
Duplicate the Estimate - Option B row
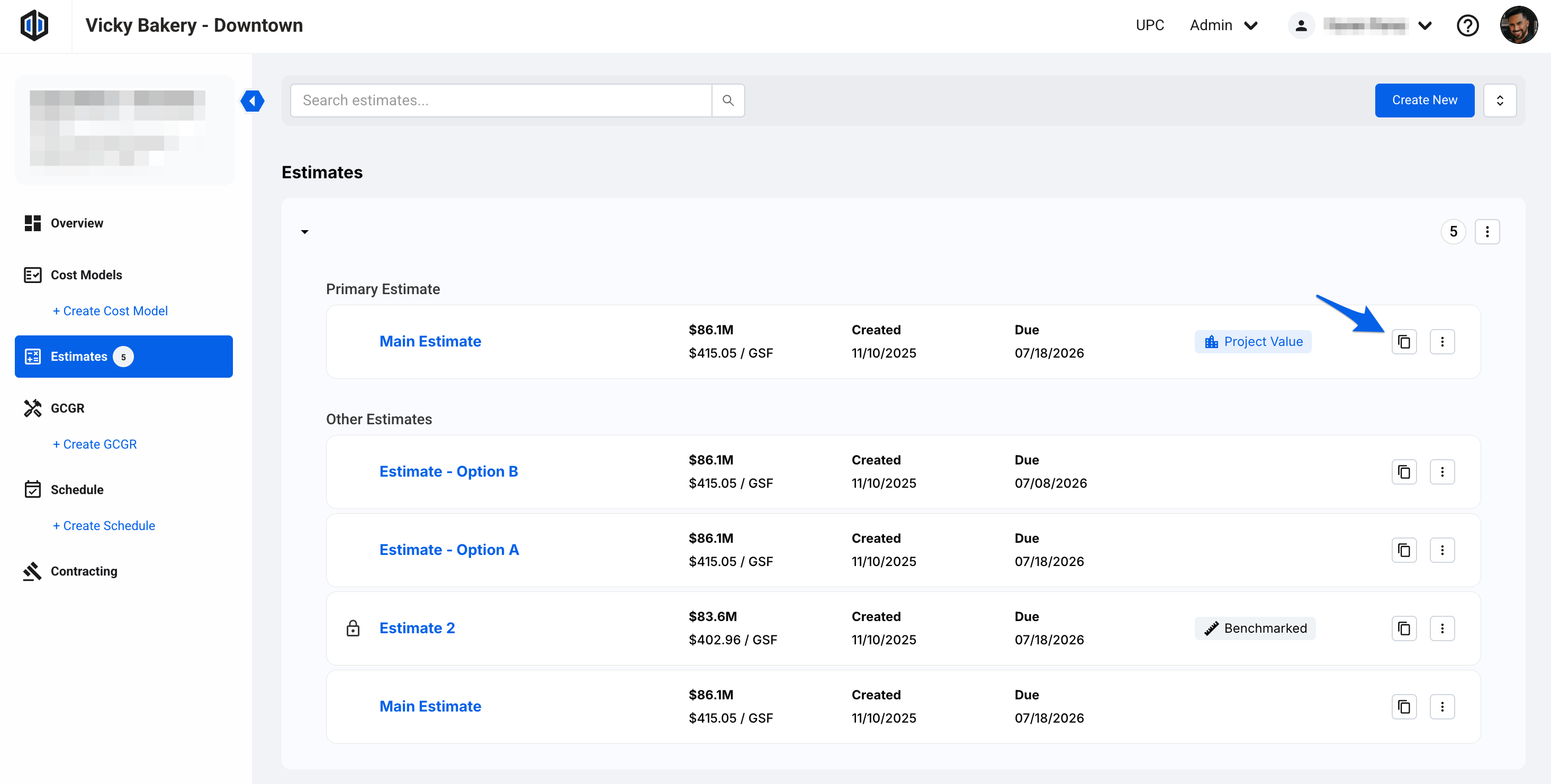1403,472
